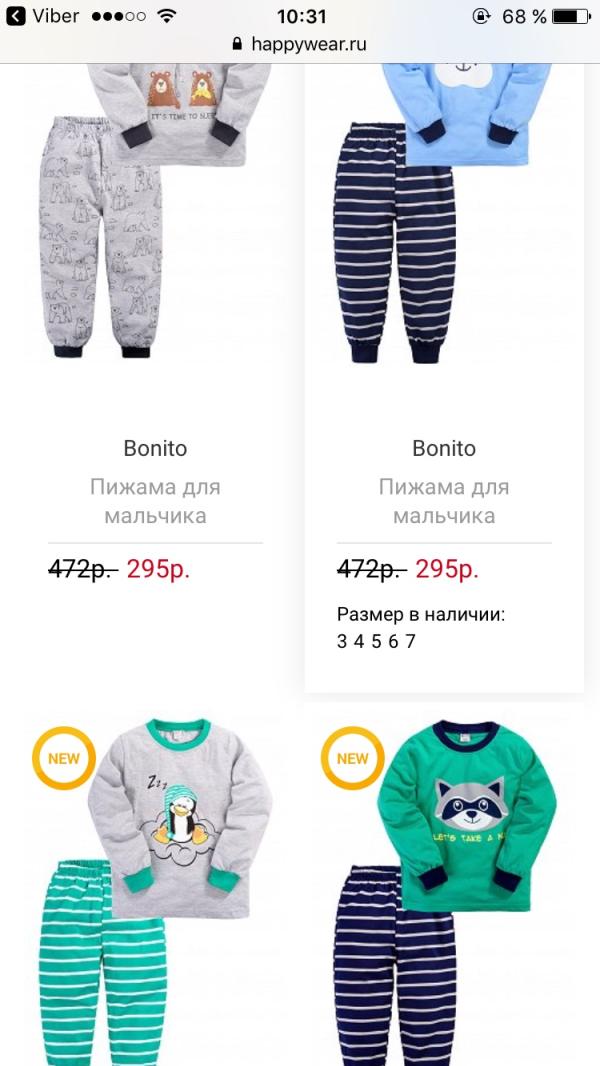600x1066 pixels.
Task: Tap the 10:31 clock in the status bar
Action: (301, 17)
